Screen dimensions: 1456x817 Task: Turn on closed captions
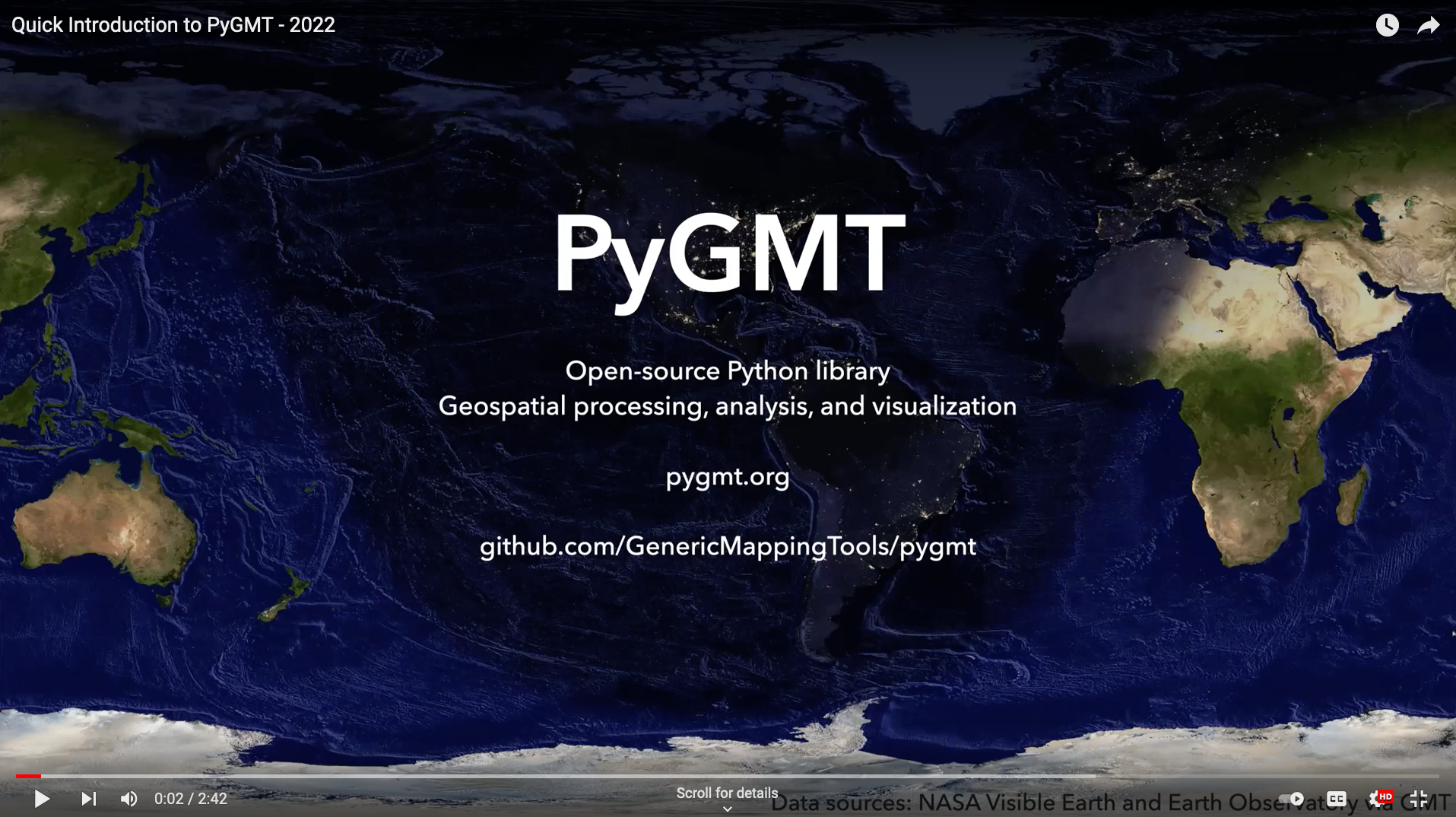pos(1336,799)
